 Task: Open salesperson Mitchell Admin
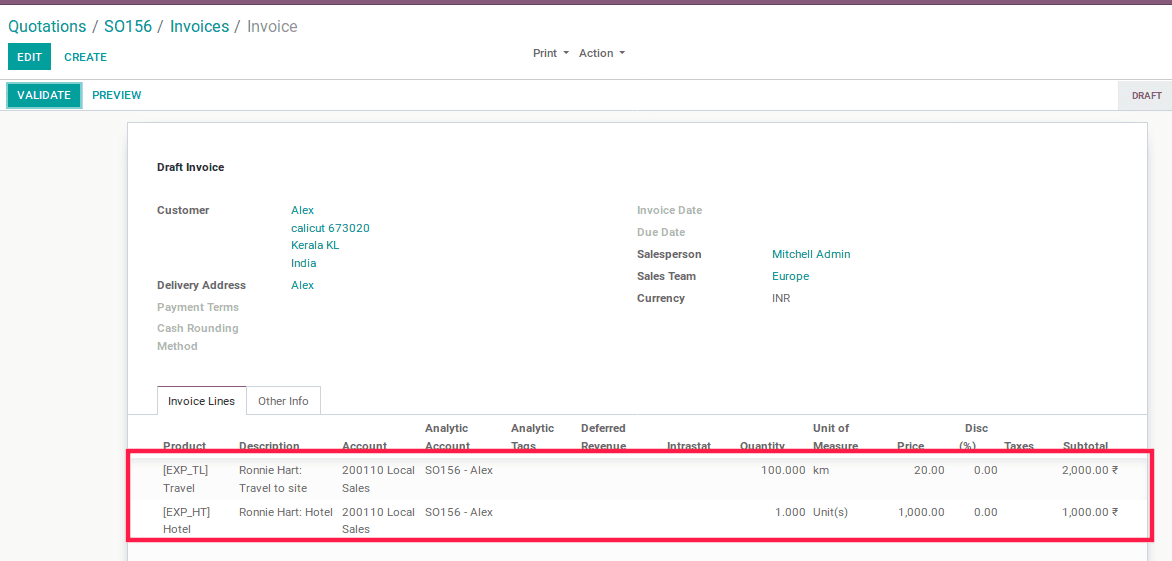point(811,254)
